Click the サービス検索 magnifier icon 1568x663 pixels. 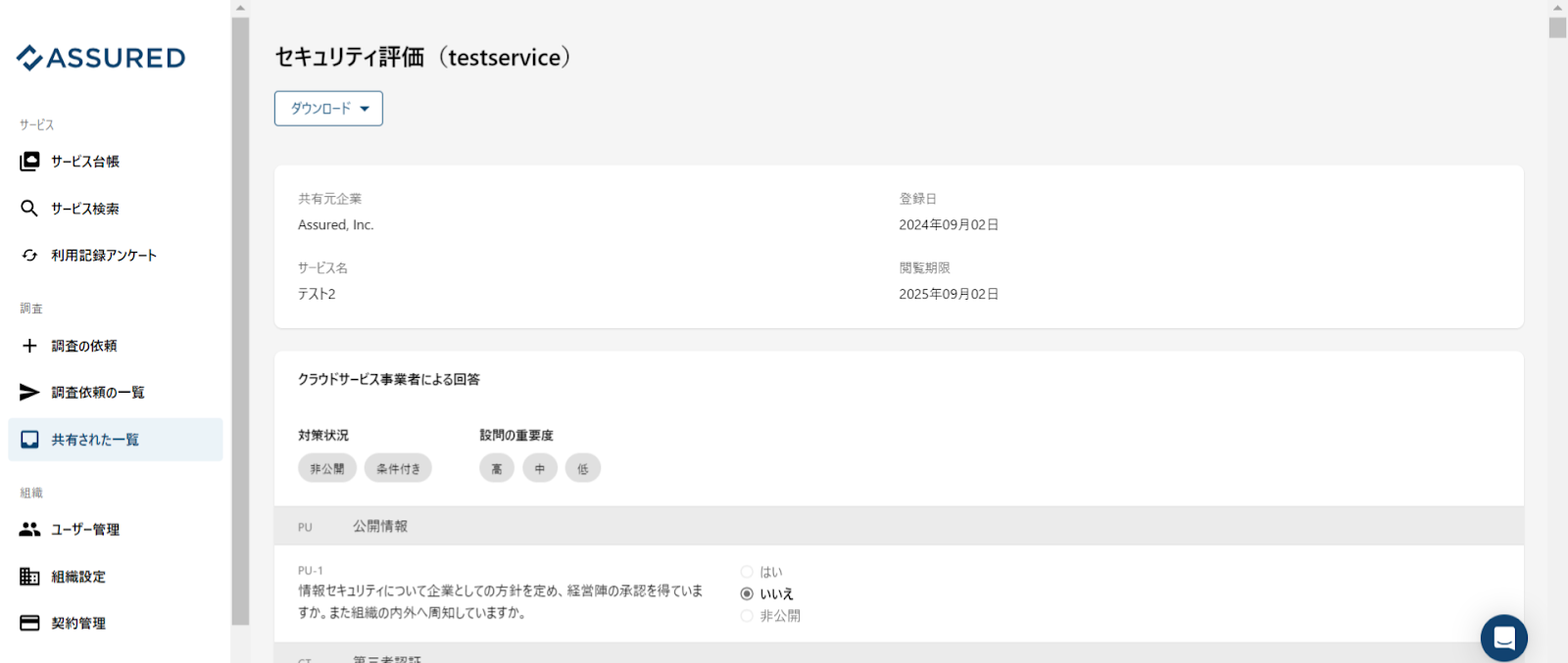pyautogui.click(x=29, y=209)
